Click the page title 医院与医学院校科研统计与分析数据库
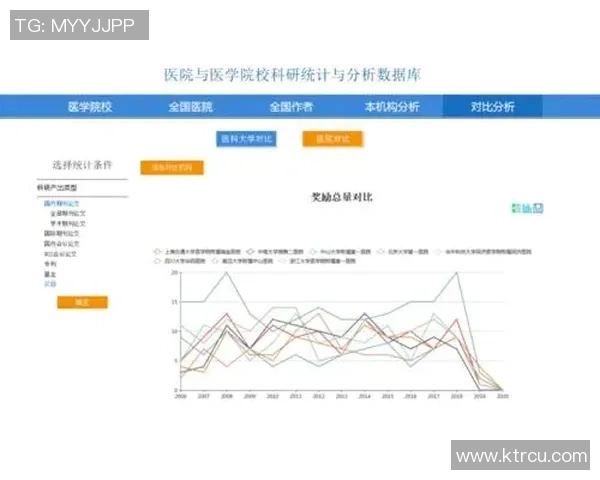Image resolution: width=600 pixels, height=480 pixels. 292,75
